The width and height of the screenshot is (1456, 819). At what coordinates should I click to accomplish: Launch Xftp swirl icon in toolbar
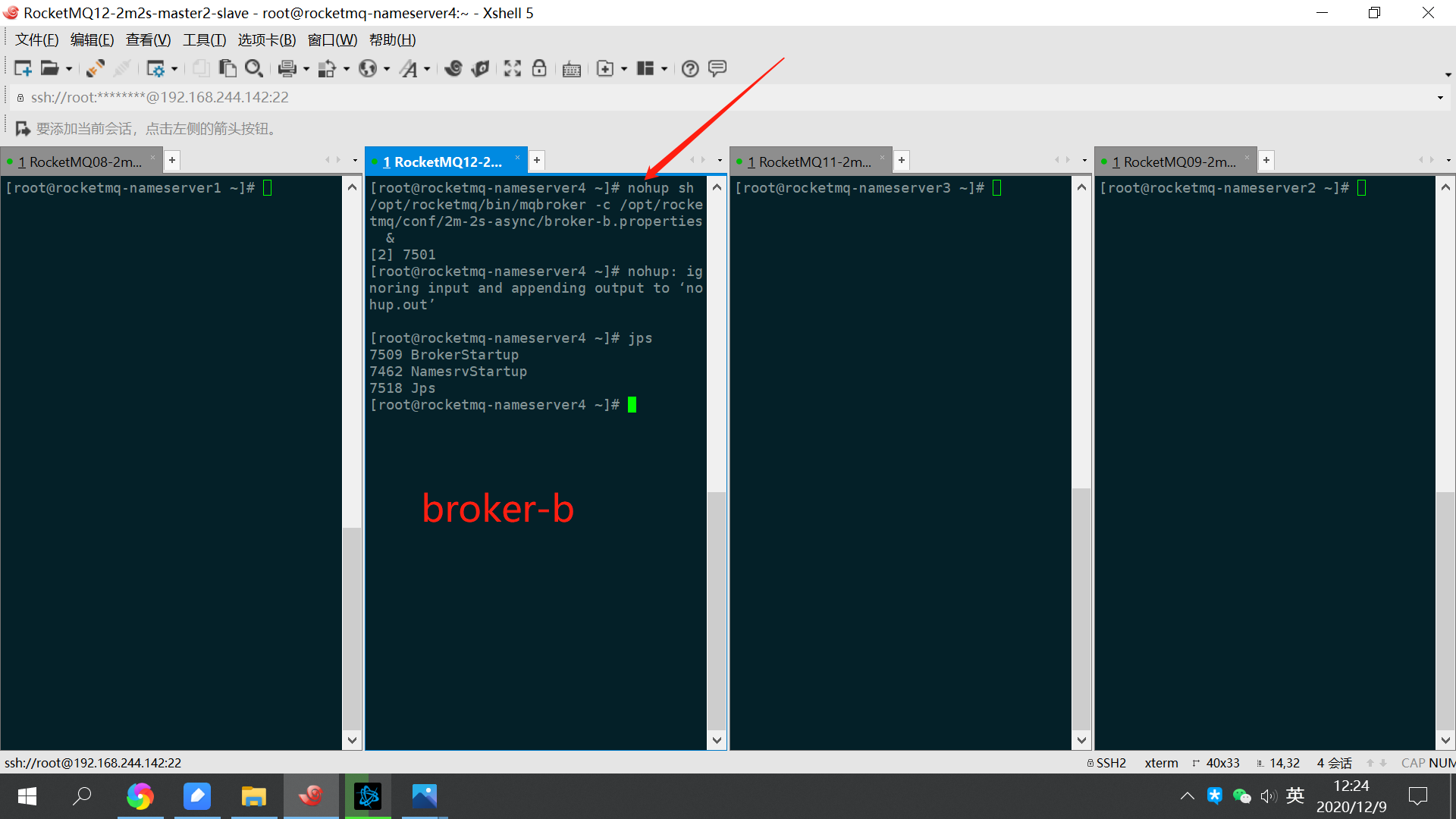(453, 69)
